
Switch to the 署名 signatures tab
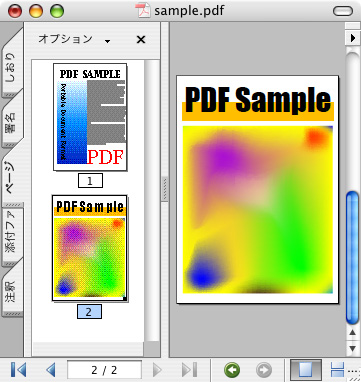(x=13, y=124)
